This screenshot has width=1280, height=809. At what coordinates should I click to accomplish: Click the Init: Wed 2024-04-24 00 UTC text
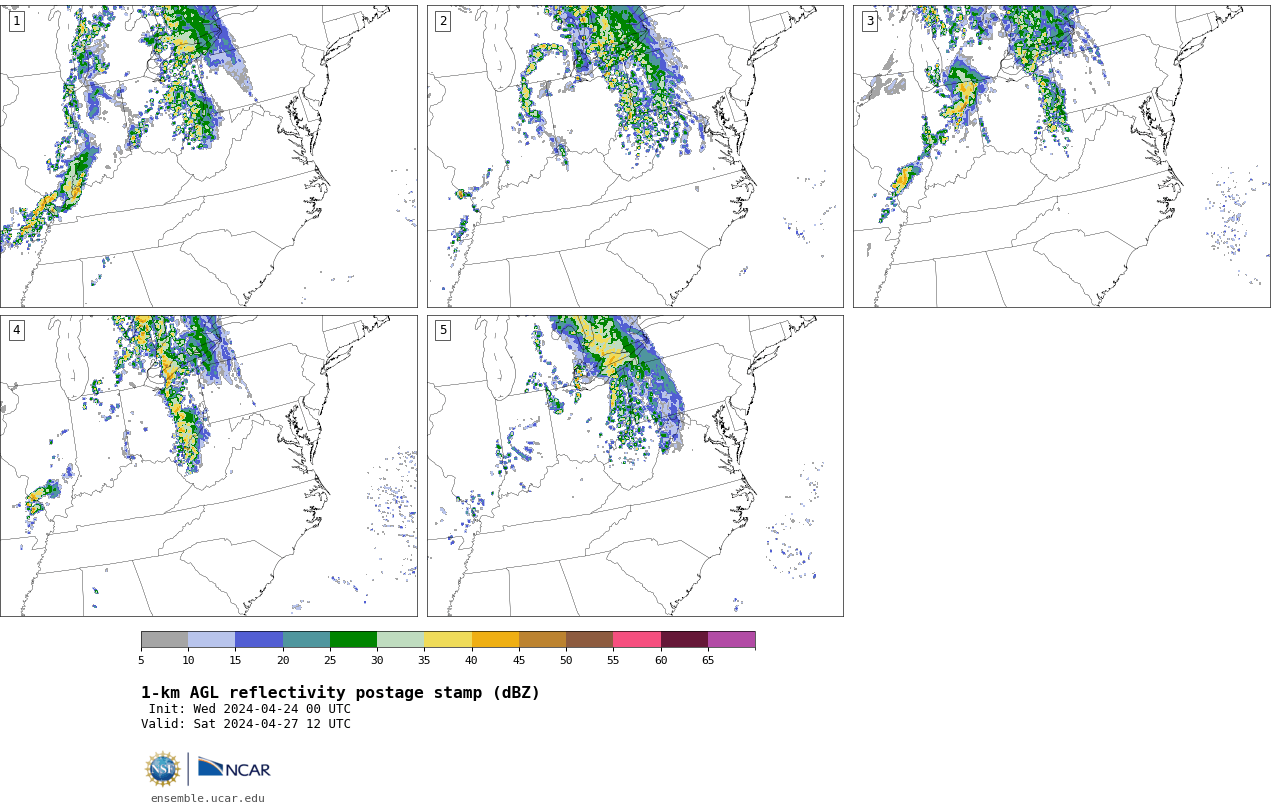click(x=249, y=709)
